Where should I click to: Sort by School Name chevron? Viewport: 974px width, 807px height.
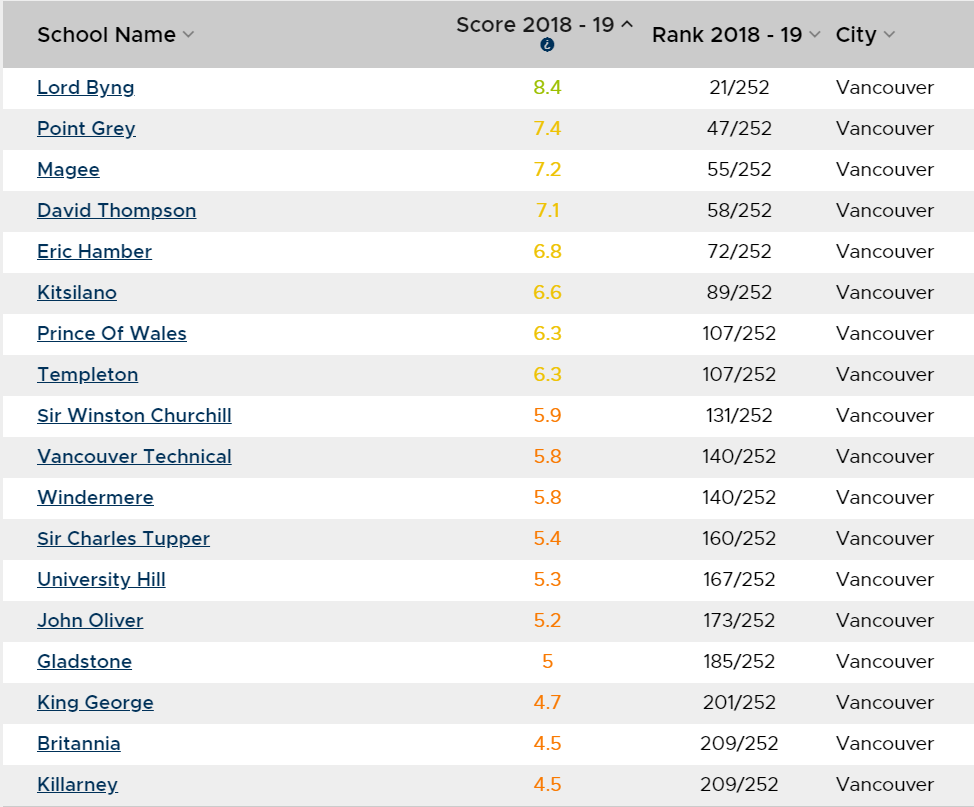(188, 35)
